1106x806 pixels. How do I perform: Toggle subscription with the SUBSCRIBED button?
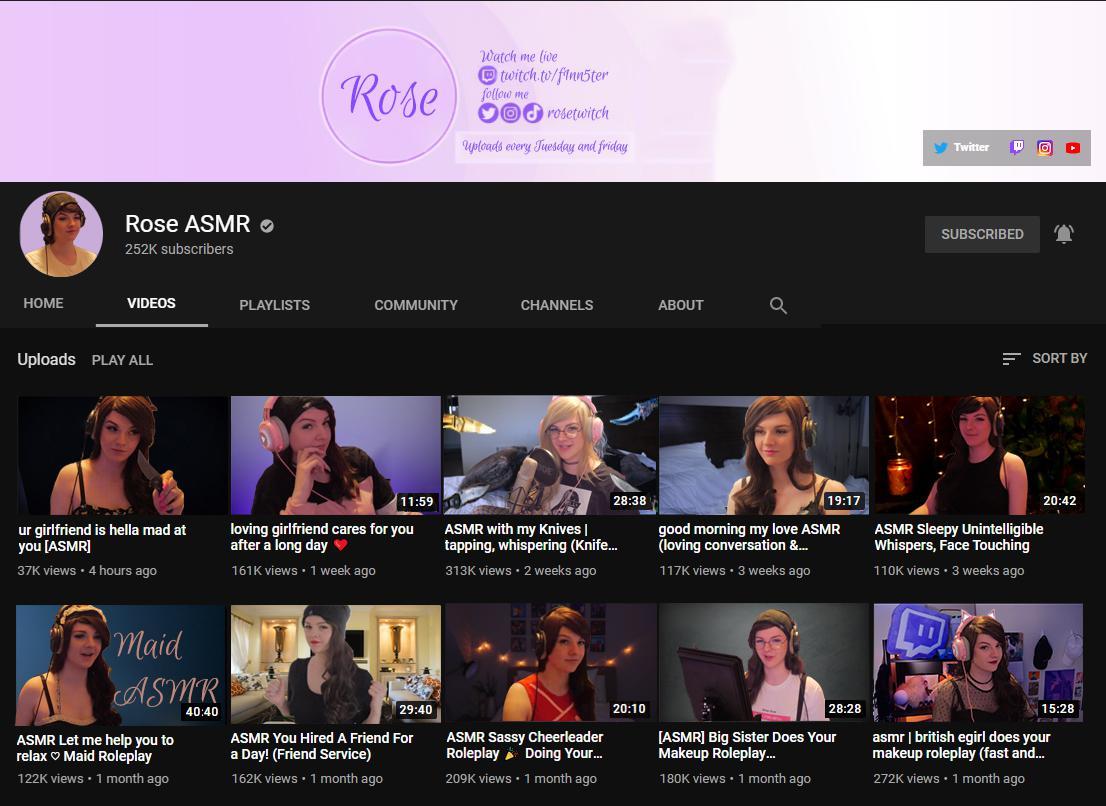pos(981,233)
